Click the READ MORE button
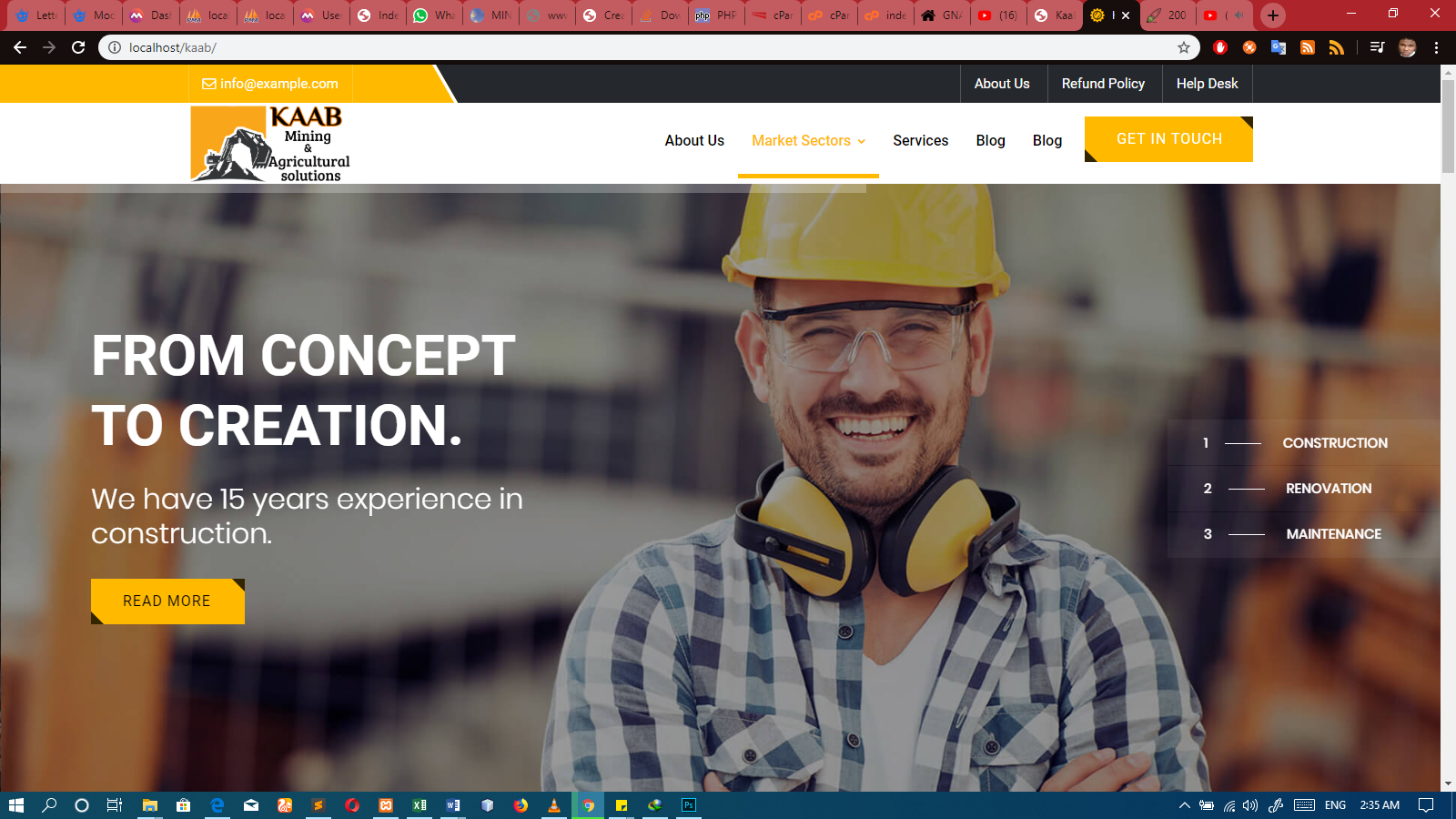This screenshot has width=1456, height=819. pos(167,601)
